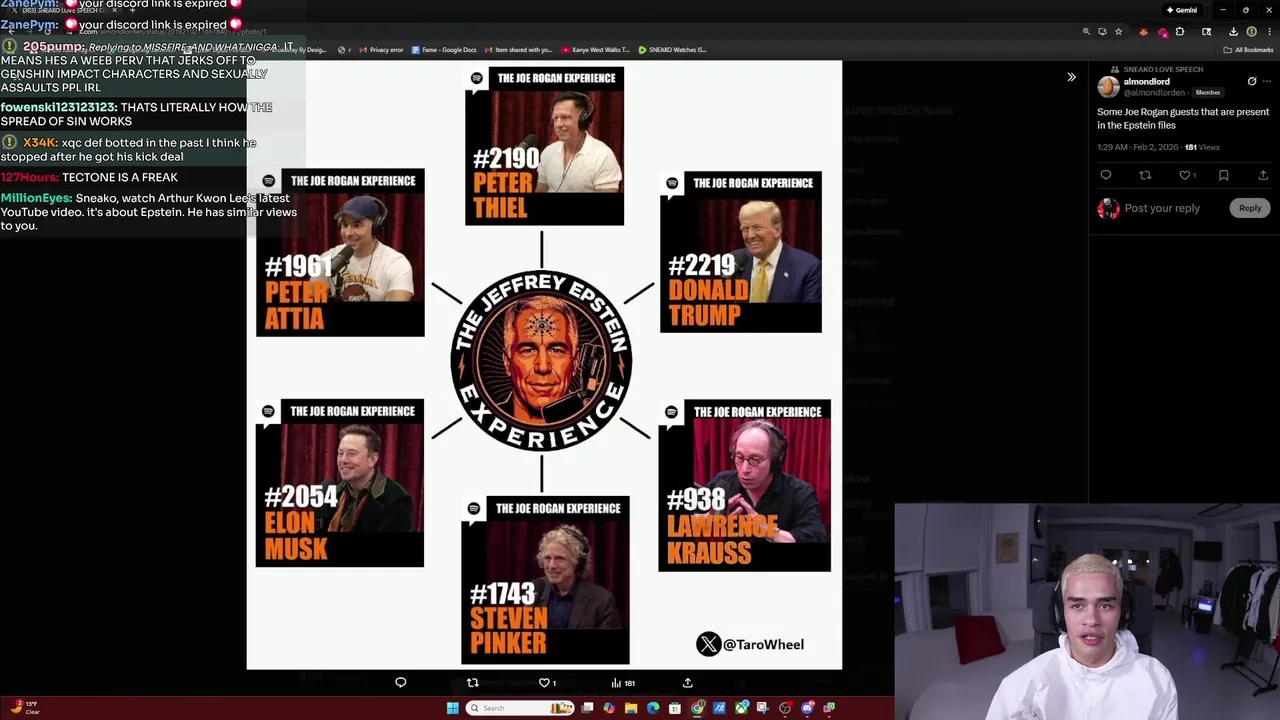Click the share icon below the image
The width and height of the screenshot is (1280, 720).
[x=687, y=682]
